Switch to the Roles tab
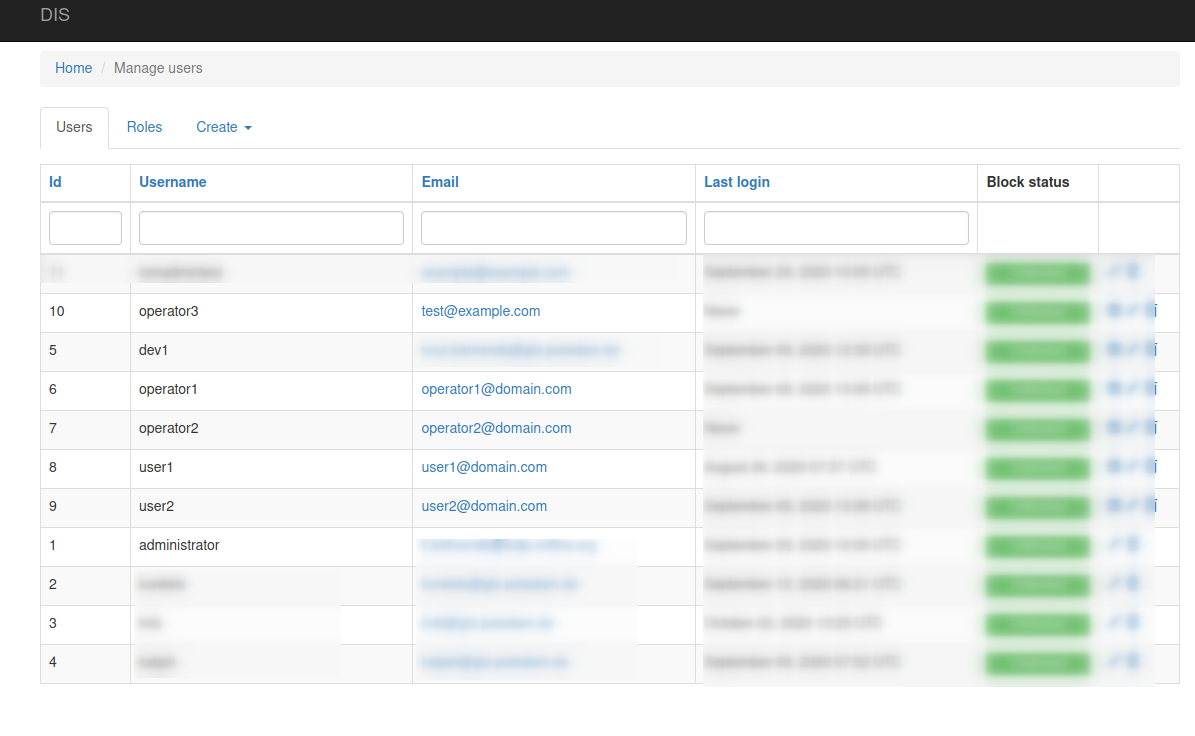The image size is (1195, 736). 144,127
